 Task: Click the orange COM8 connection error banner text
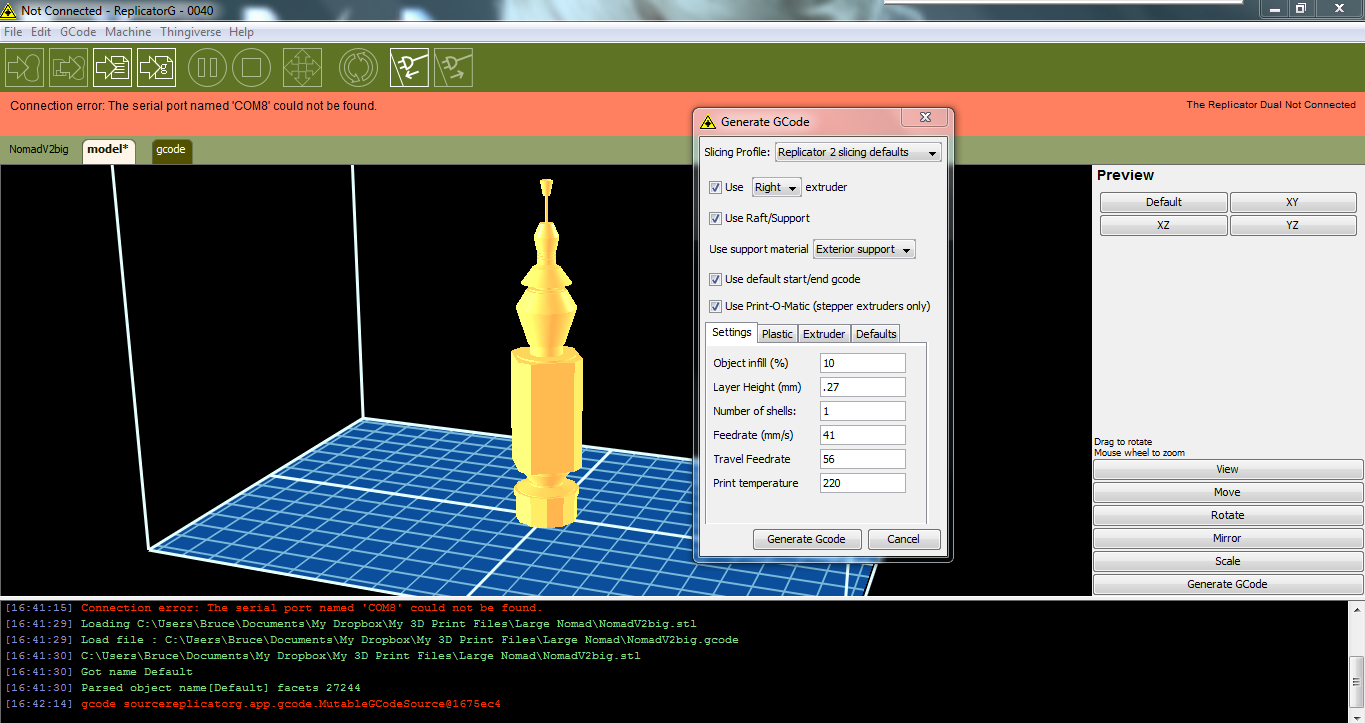(193, 105)
